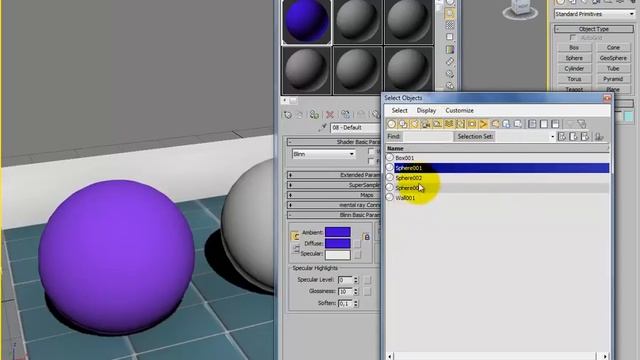This screenshot has height=360, width=640.
Task: Open the Standard Primitives dropdown
Action: point(594,14)
